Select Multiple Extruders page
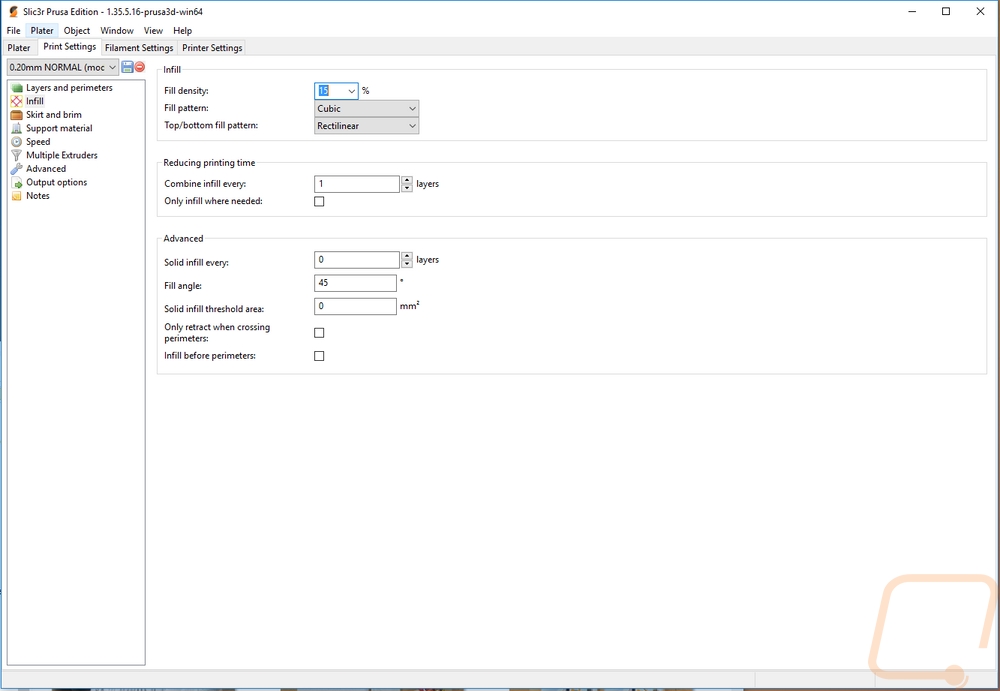The width and height of the screenshot is (1000, 691). click(61, 155)
